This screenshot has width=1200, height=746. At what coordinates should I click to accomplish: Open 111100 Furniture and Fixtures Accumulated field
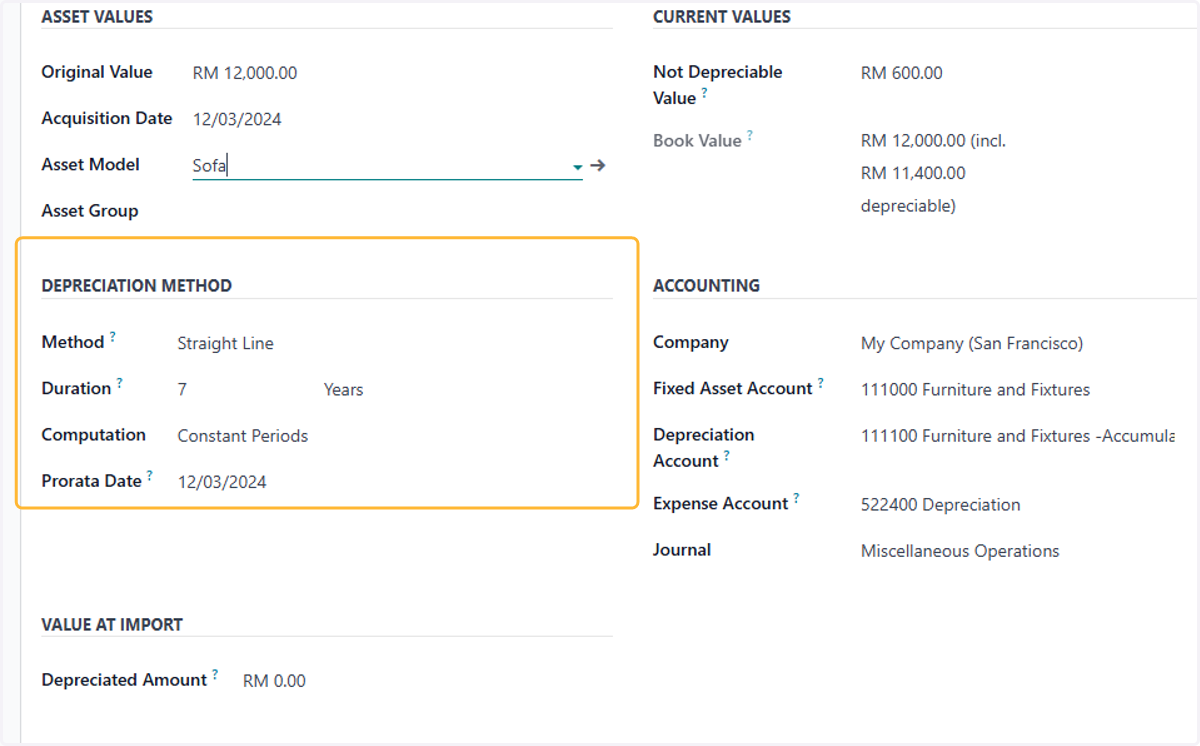1018,436
